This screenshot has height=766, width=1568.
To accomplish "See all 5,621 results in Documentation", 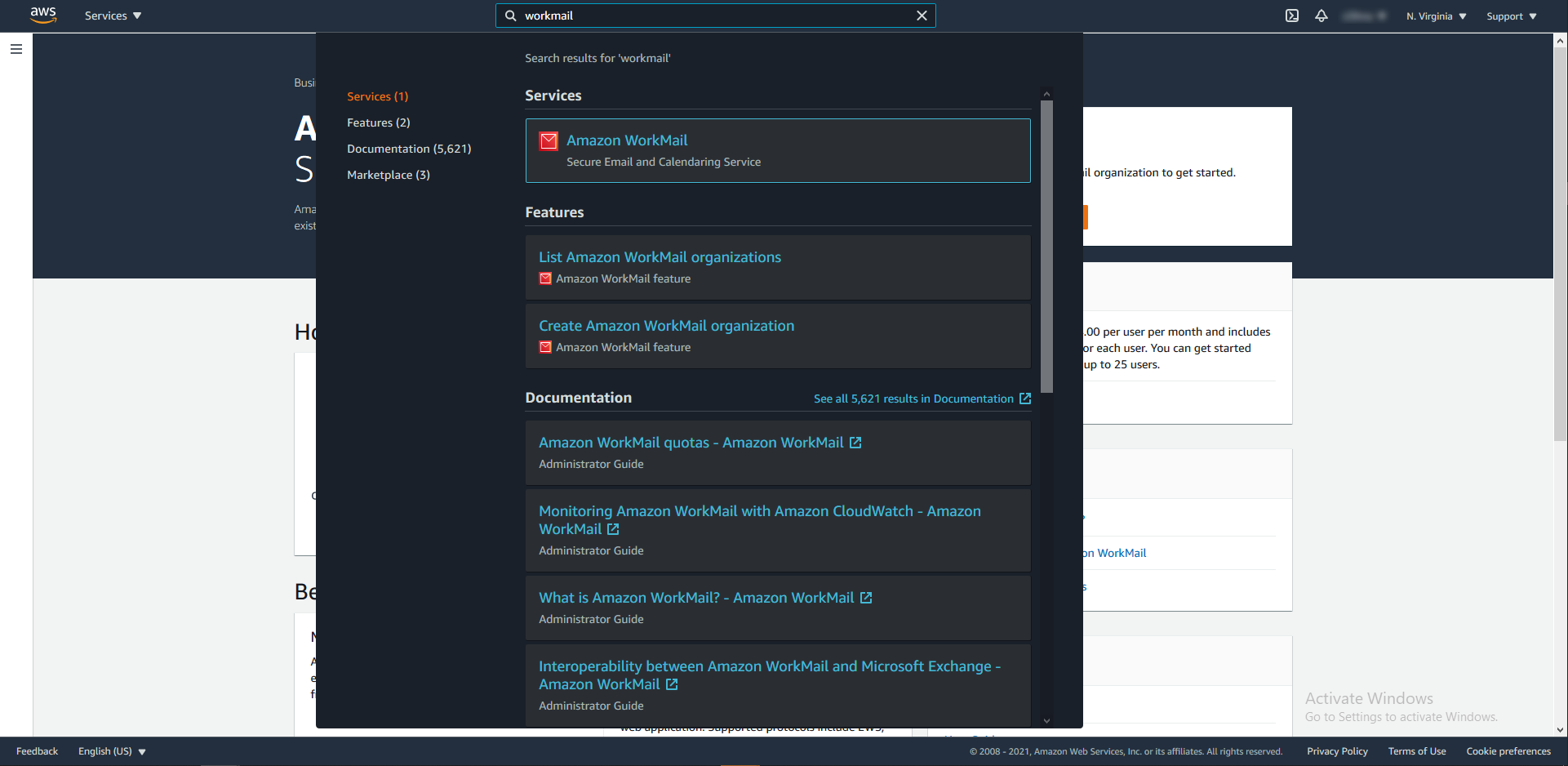I will coord(922,399).
